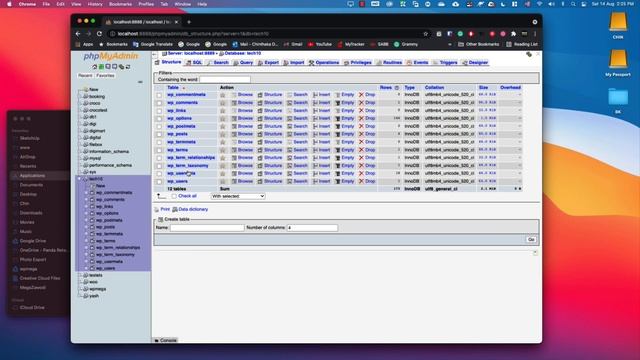Tick checkbox for wp_links table
The height and width of the screenshot is (360, 640).
159,111
